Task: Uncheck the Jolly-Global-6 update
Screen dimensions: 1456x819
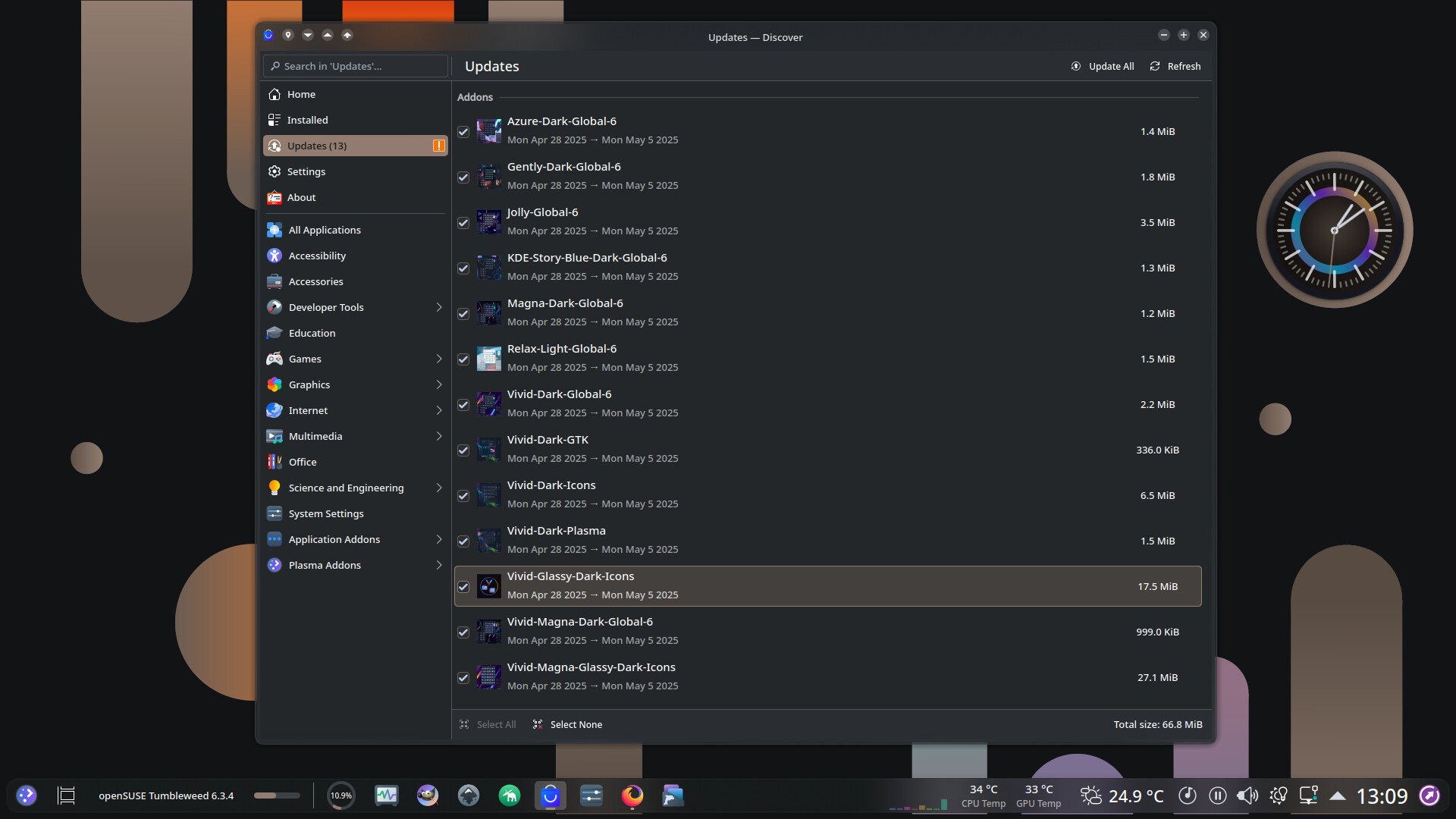Action: (463, 223)
